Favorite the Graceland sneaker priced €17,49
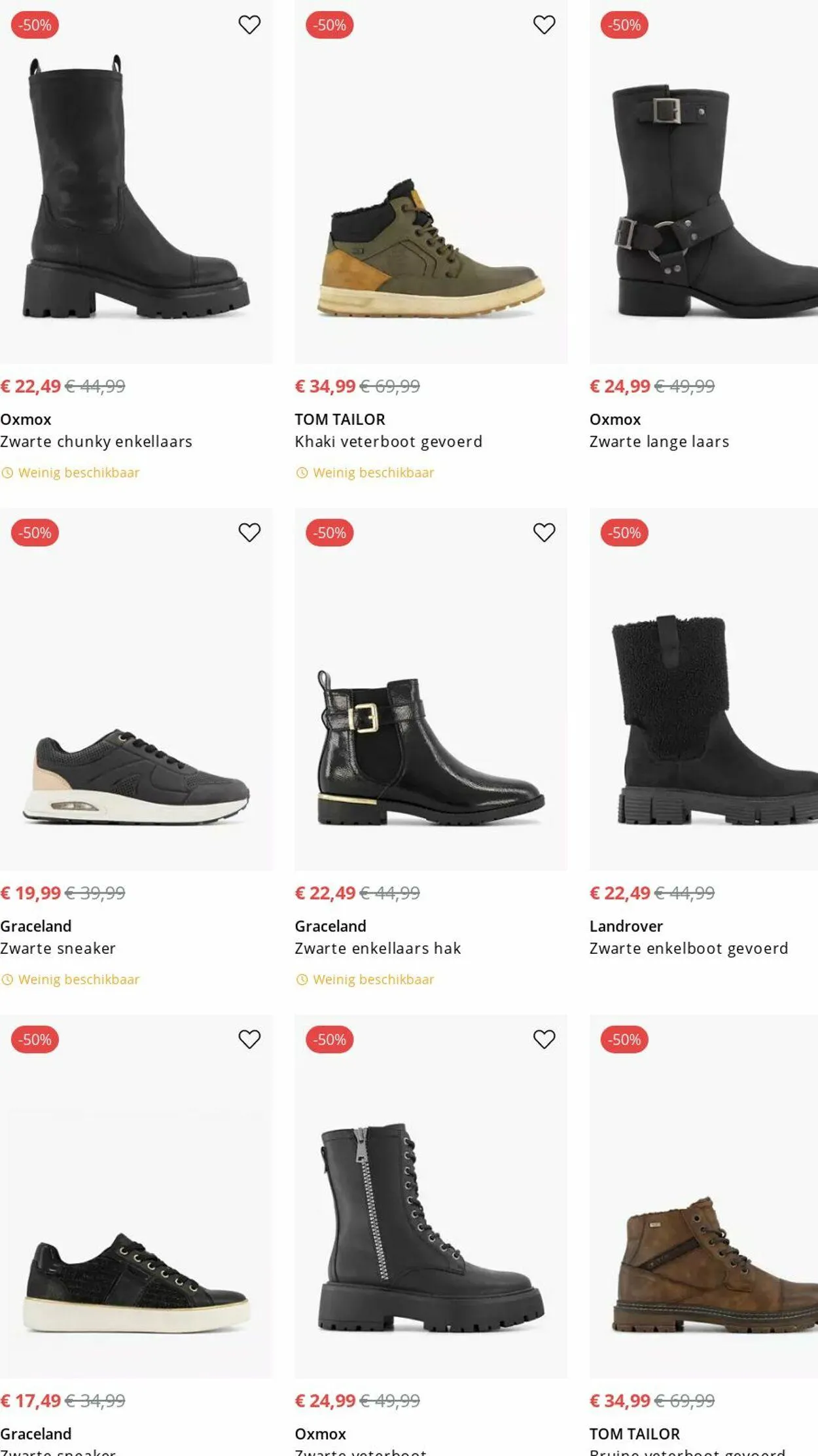 point(249,1039)
